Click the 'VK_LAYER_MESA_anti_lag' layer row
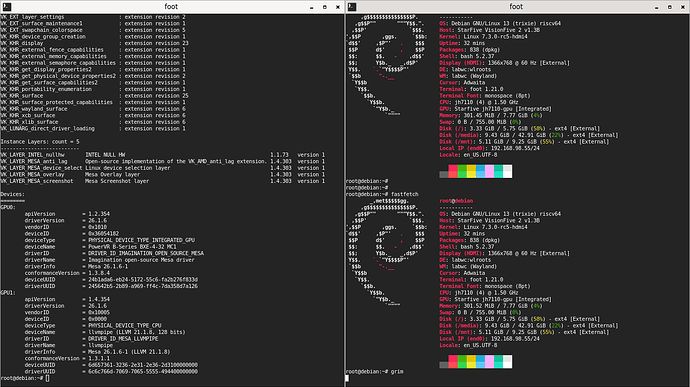Image resolution: width=690 pixels, height=387 pixels. 163,162
